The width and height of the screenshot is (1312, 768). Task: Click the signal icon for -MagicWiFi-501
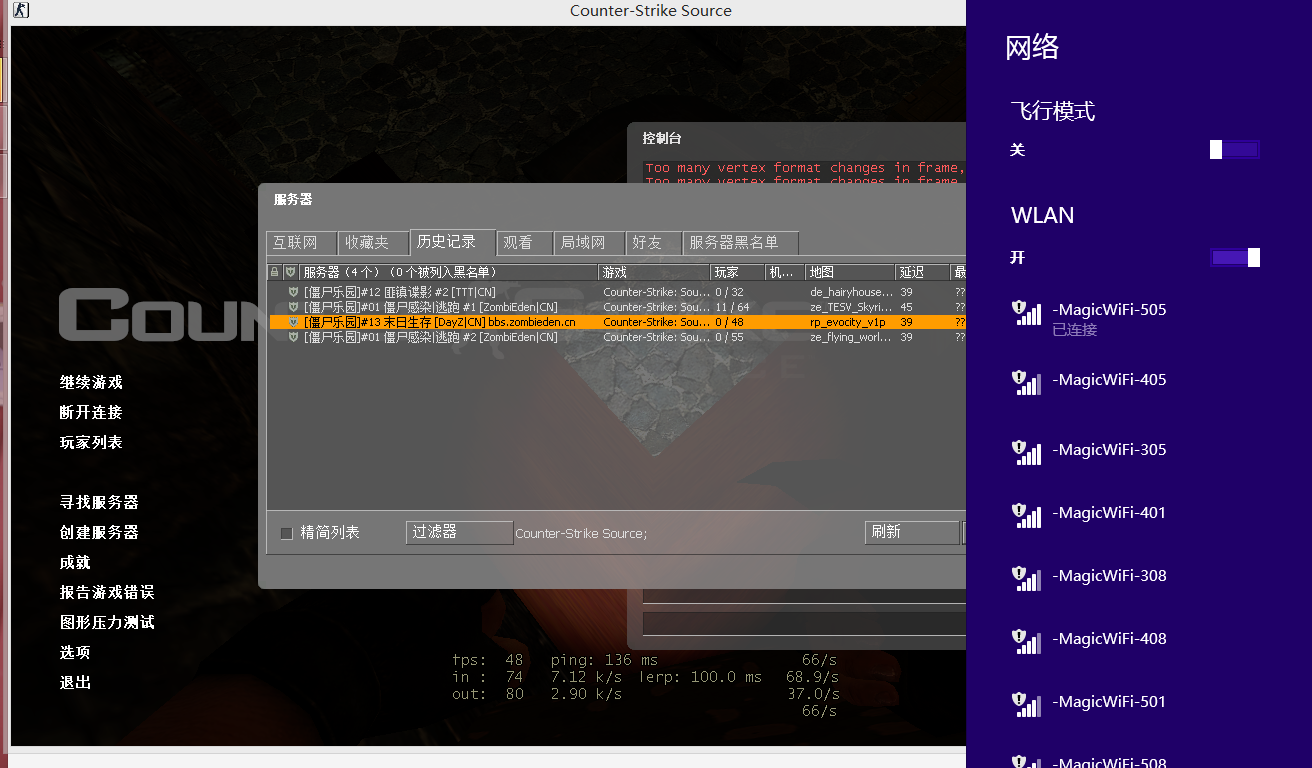pos(1026,704)
